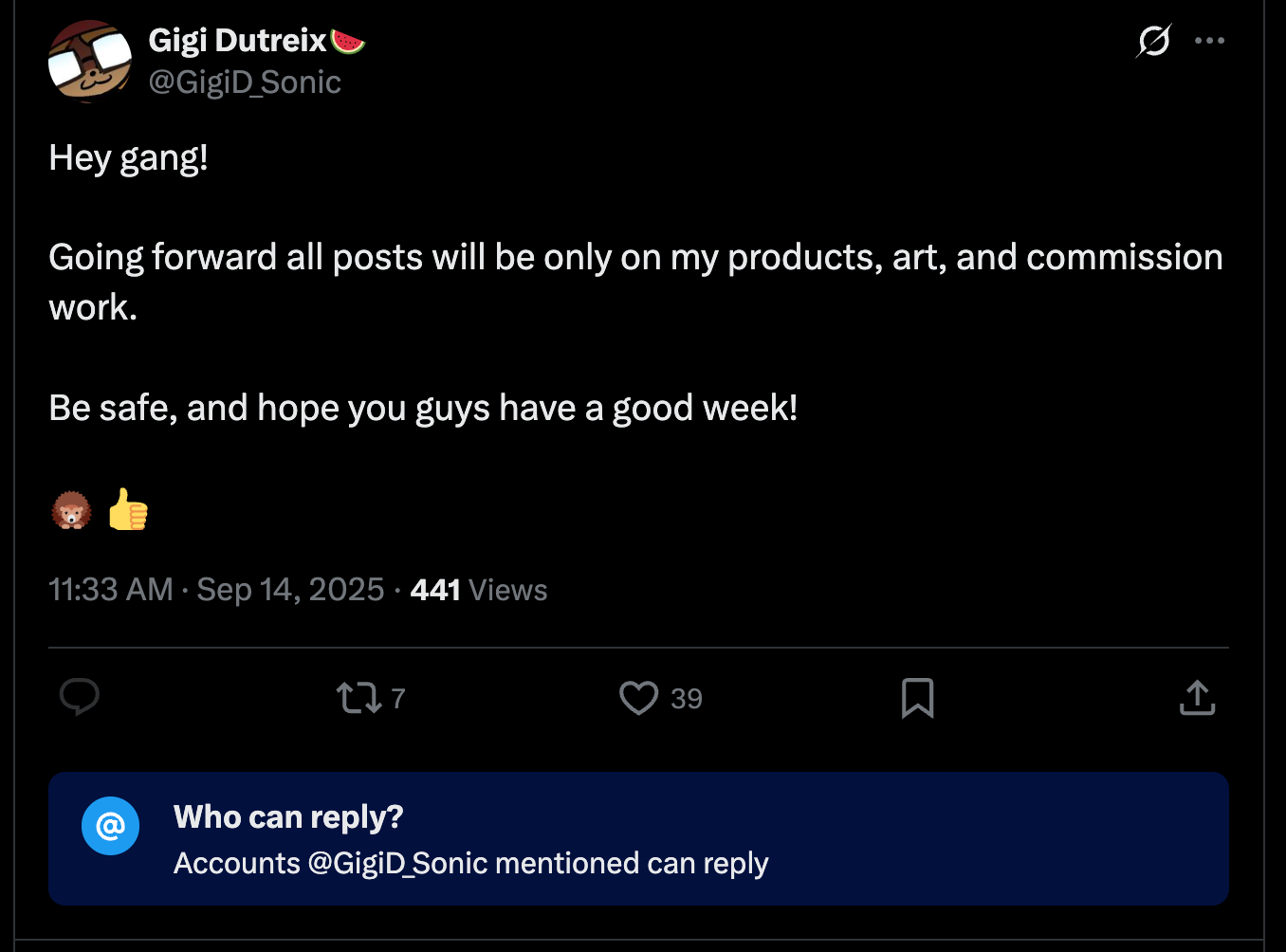Open the @GigiD_Sonic handle link
Image resolution: width=1286 pixels, height=952 pixels.
click(245, 82)
